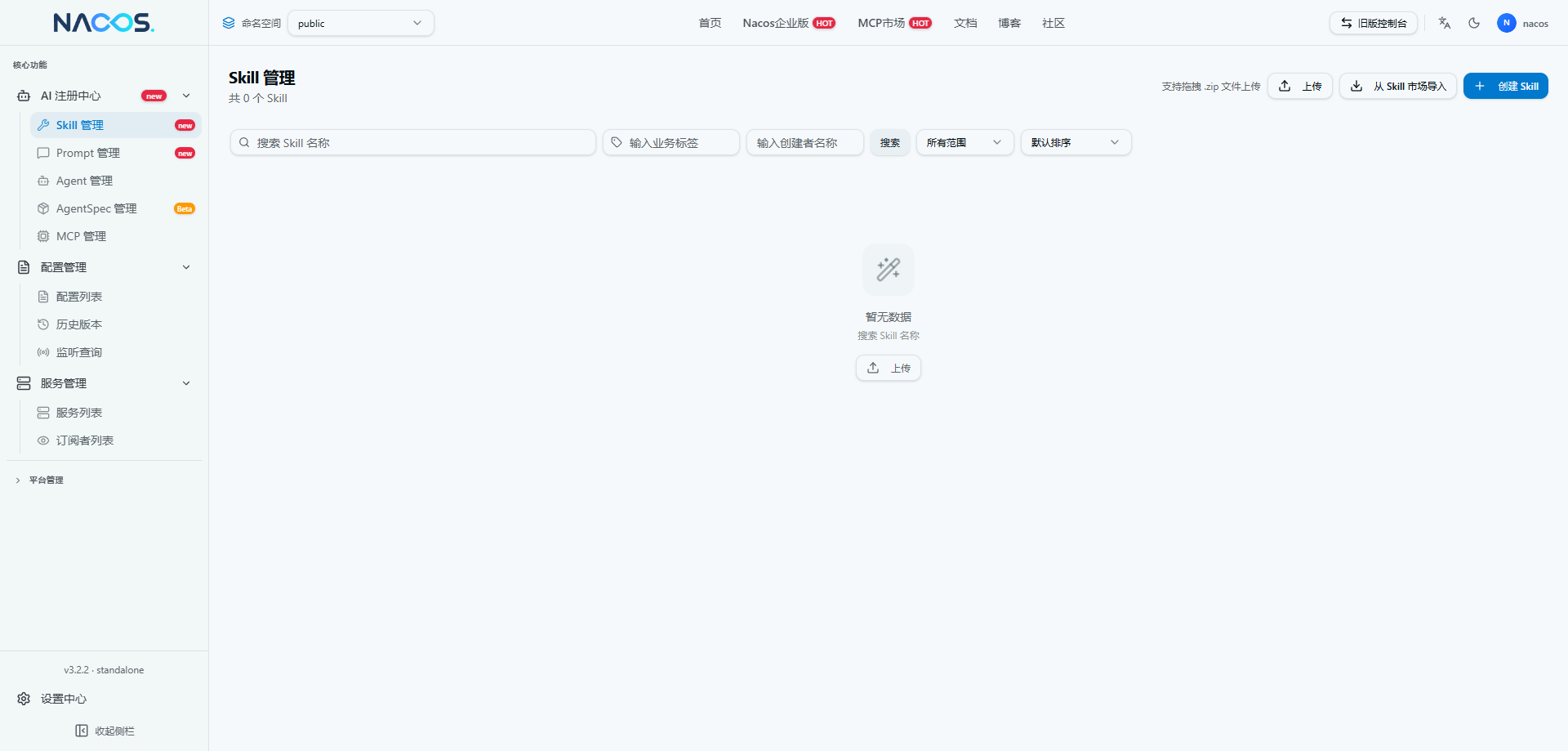Click the Nacos logo
The width and height of the screenshot is (1568, 751).
tap(104, 23)
